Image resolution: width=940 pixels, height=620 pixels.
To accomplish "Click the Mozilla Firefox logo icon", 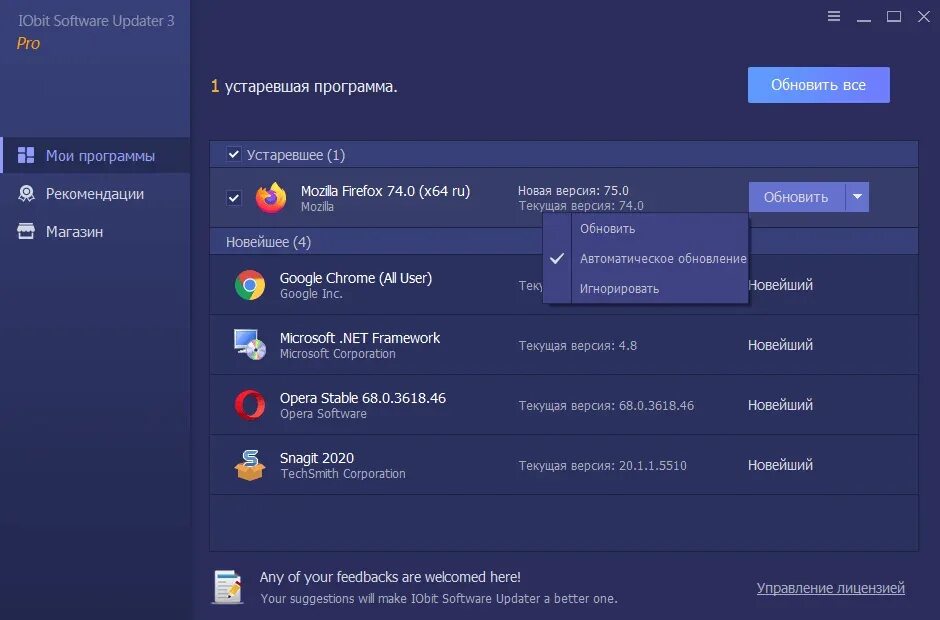I will point(271,197).
